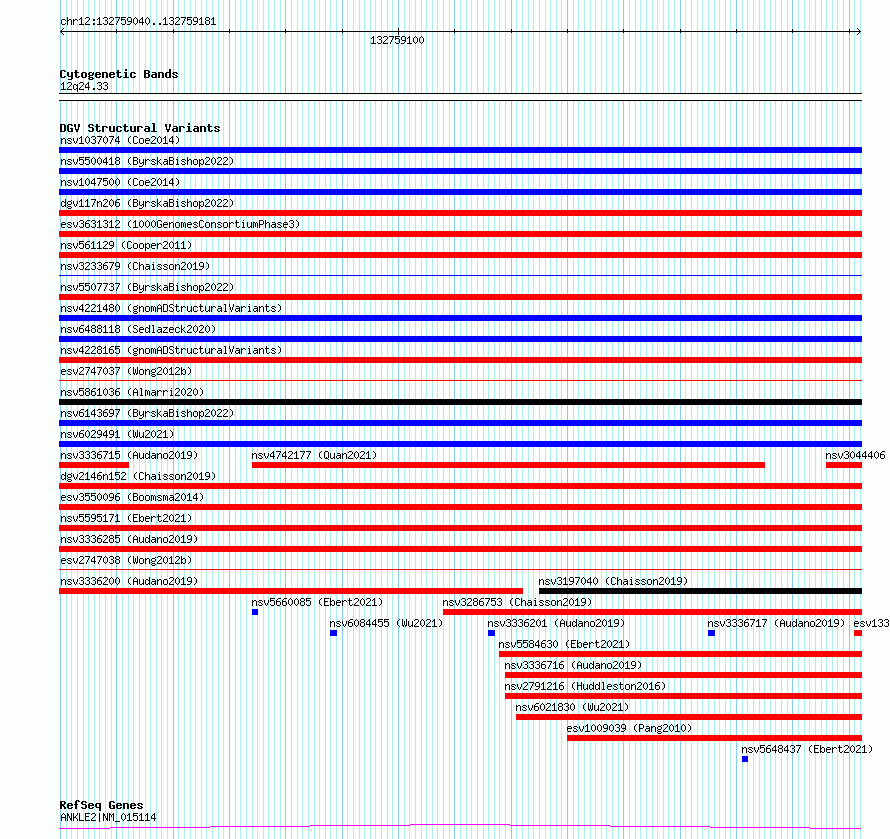Click the nsv5500418 (ByrskaBishop2022) label
890x839 pixels.
tap(147, 161)
